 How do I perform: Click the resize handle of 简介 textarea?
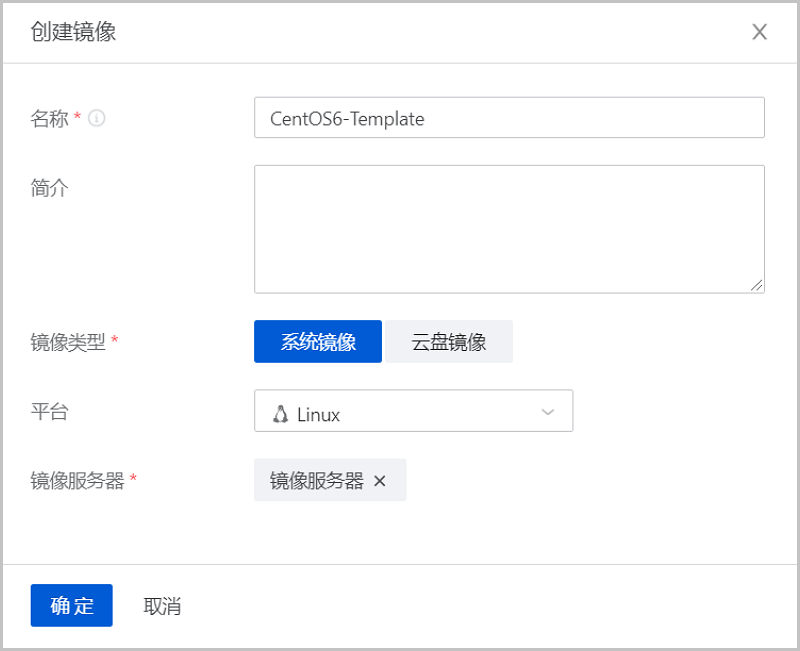point(757,285)
